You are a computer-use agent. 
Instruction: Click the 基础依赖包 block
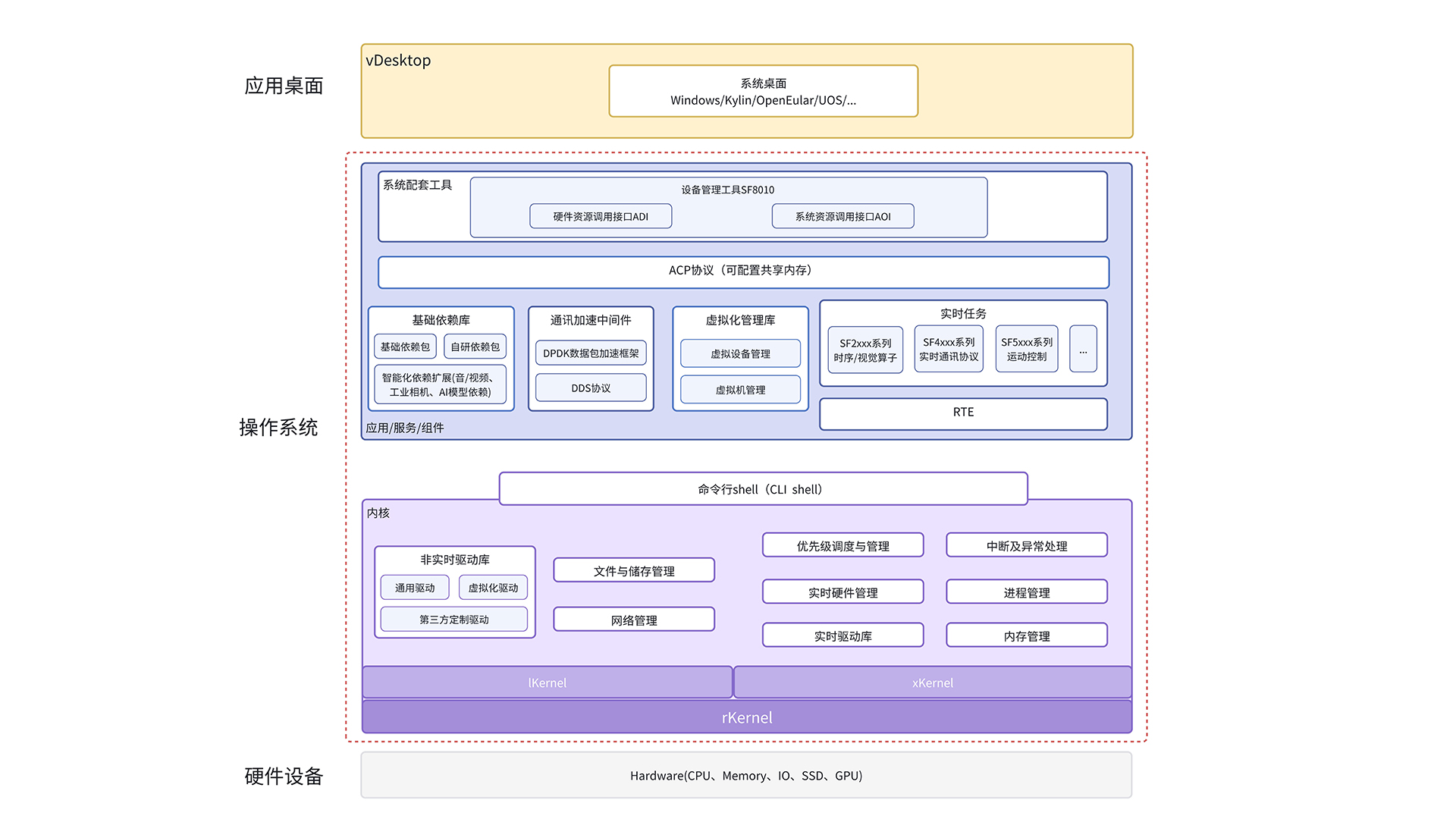(x=405, y=347)
